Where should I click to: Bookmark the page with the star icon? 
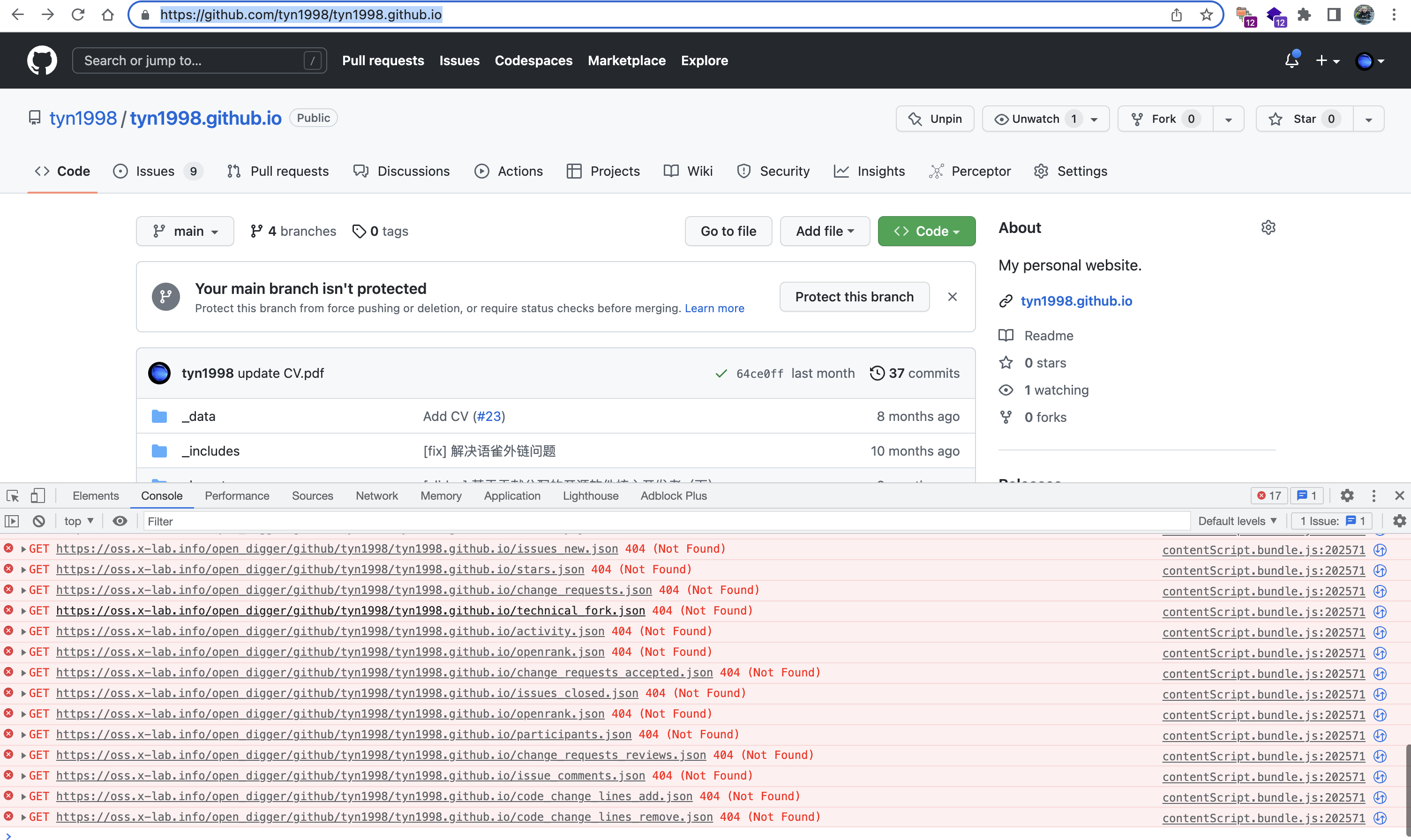[x=1206, y=15]
